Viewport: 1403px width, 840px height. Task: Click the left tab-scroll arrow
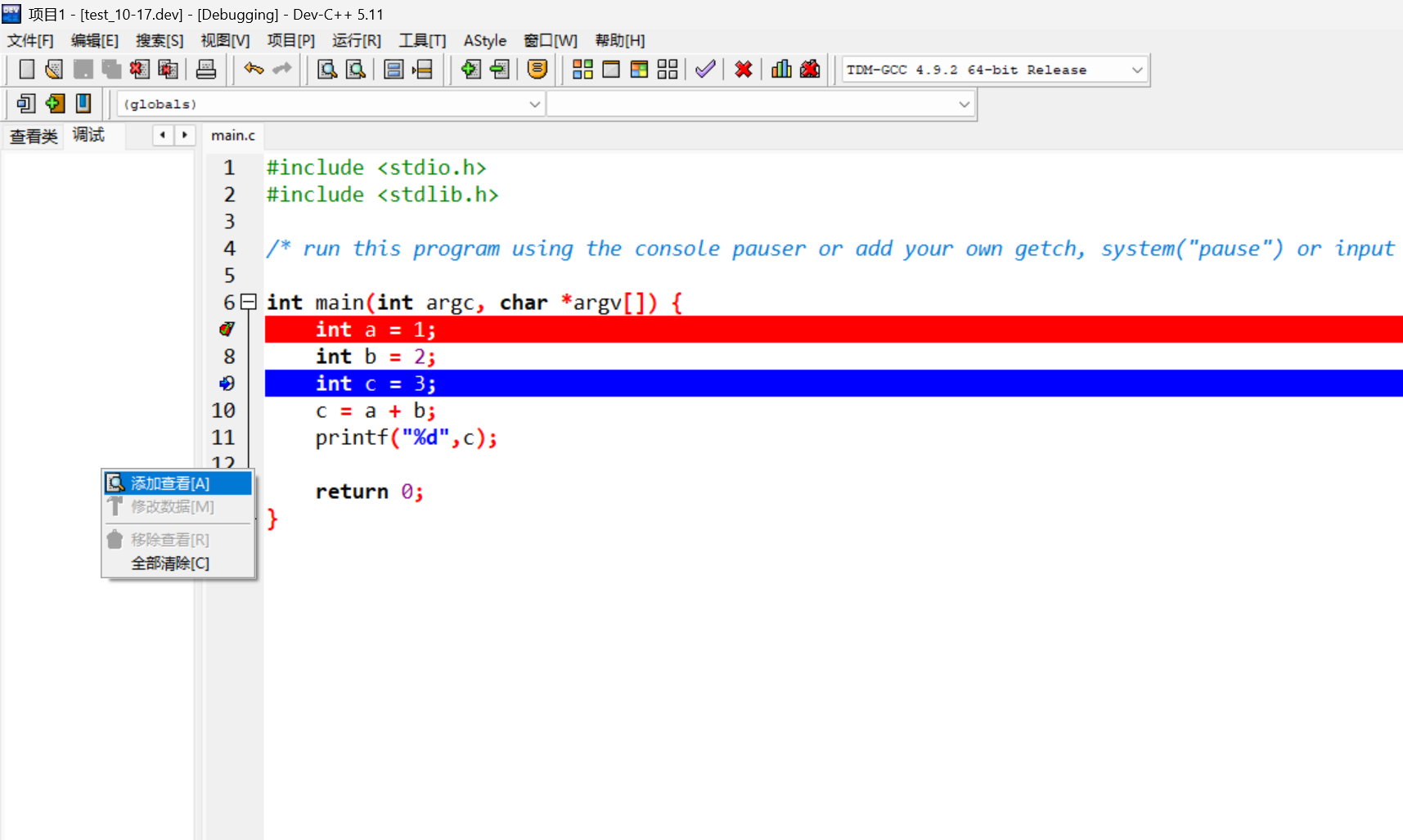pyautogui.click(x=163, y=135)
